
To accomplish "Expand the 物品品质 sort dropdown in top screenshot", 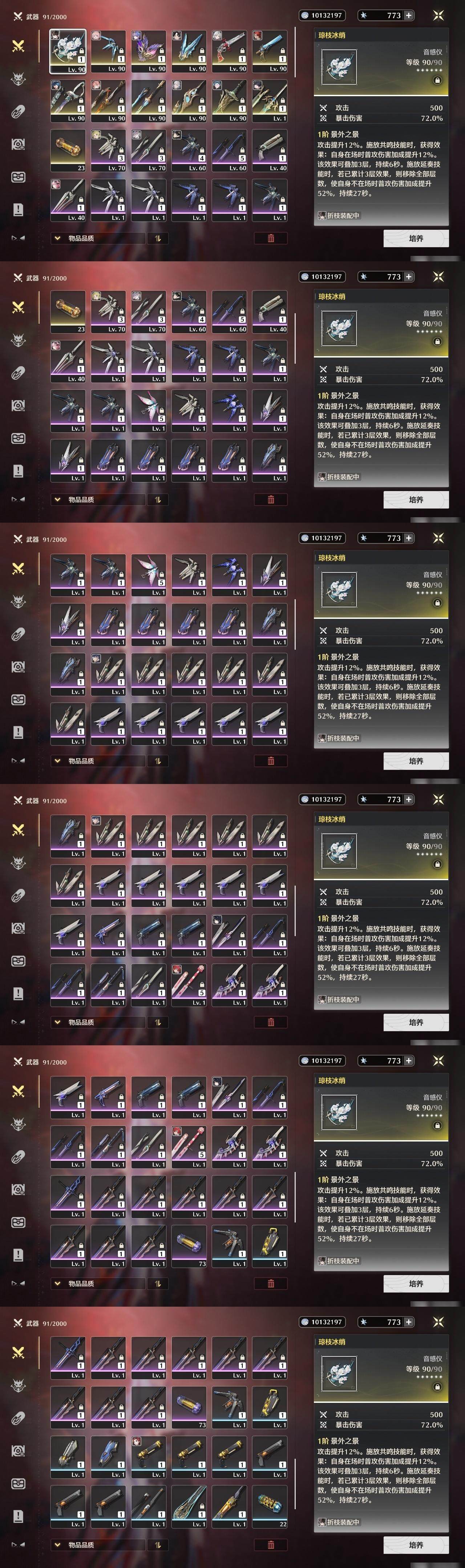I will click(98, 238).
